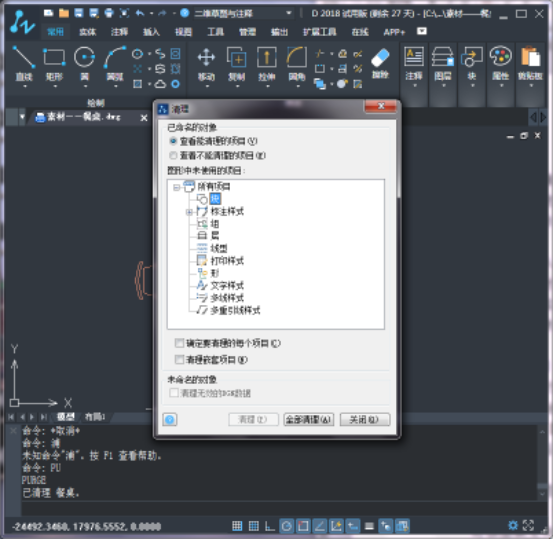Switch to the 视图 ribbon tab
This screenshot has height=540, width=554.
pyautogui.click(x=183, y=32)
